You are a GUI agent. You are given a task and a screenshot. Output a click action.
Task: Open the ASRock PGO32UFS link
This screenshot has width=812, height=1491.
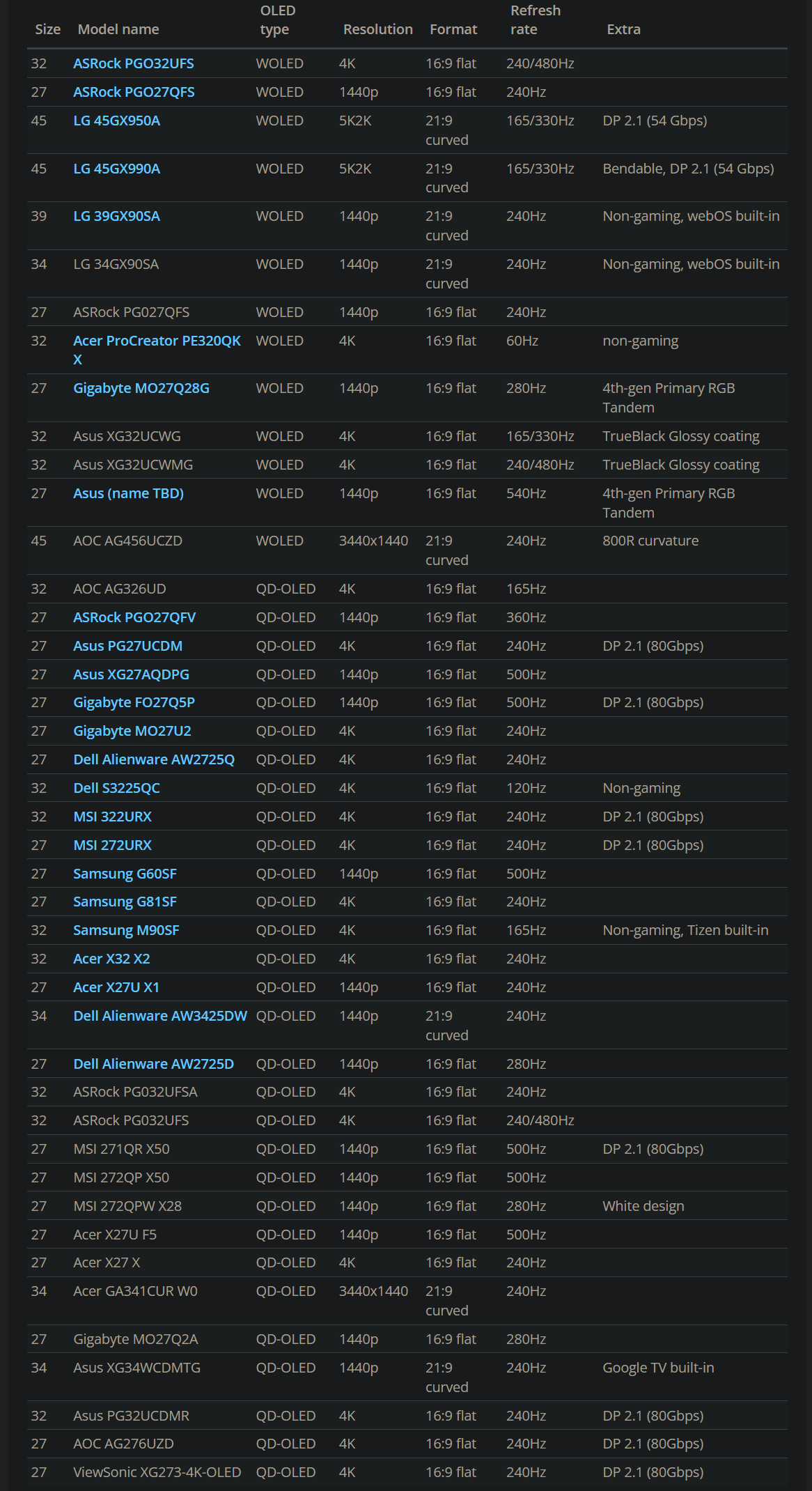point(134,63)
